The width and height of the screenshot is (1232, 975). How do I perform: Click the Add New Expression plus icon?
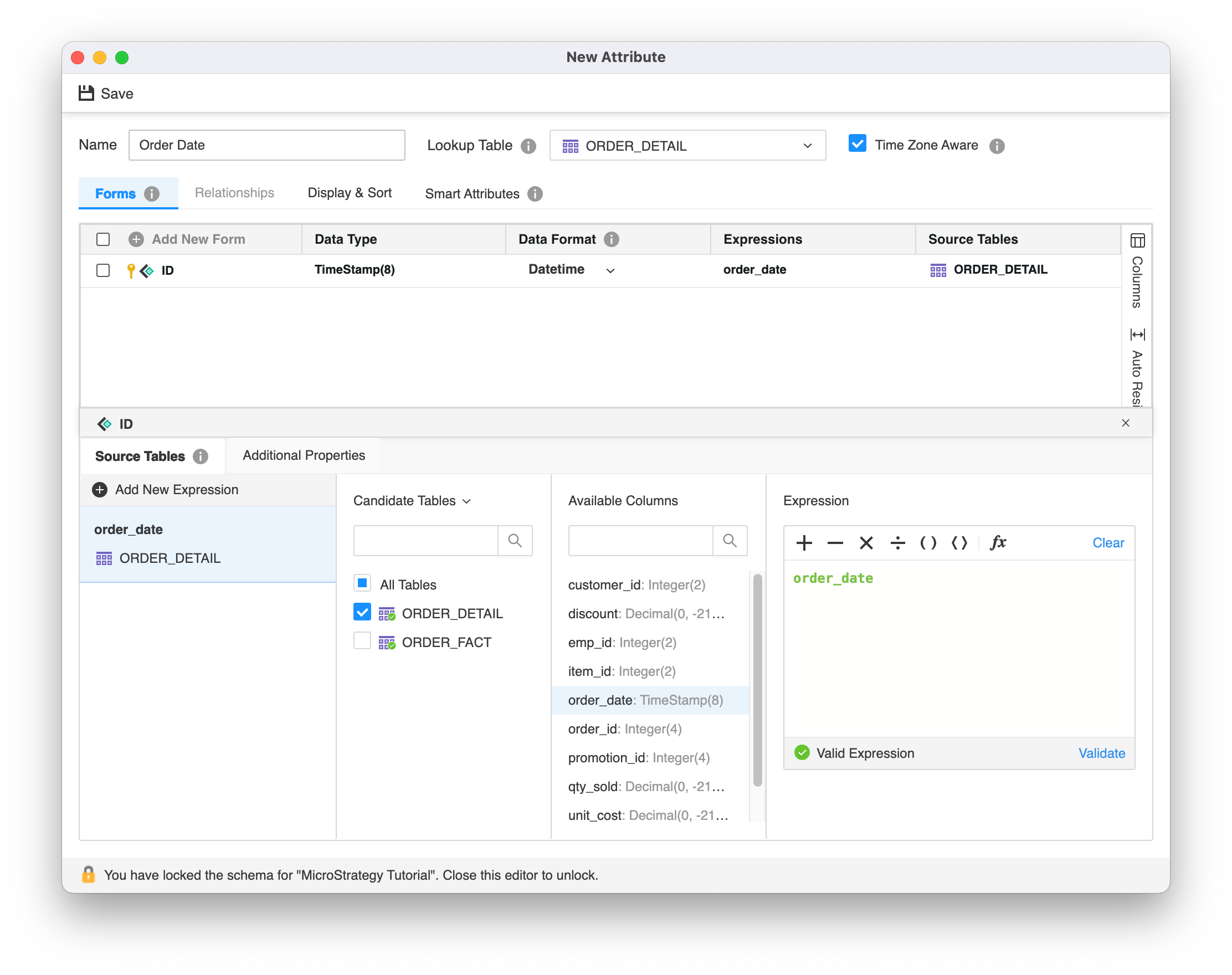[x=100, y=490]
